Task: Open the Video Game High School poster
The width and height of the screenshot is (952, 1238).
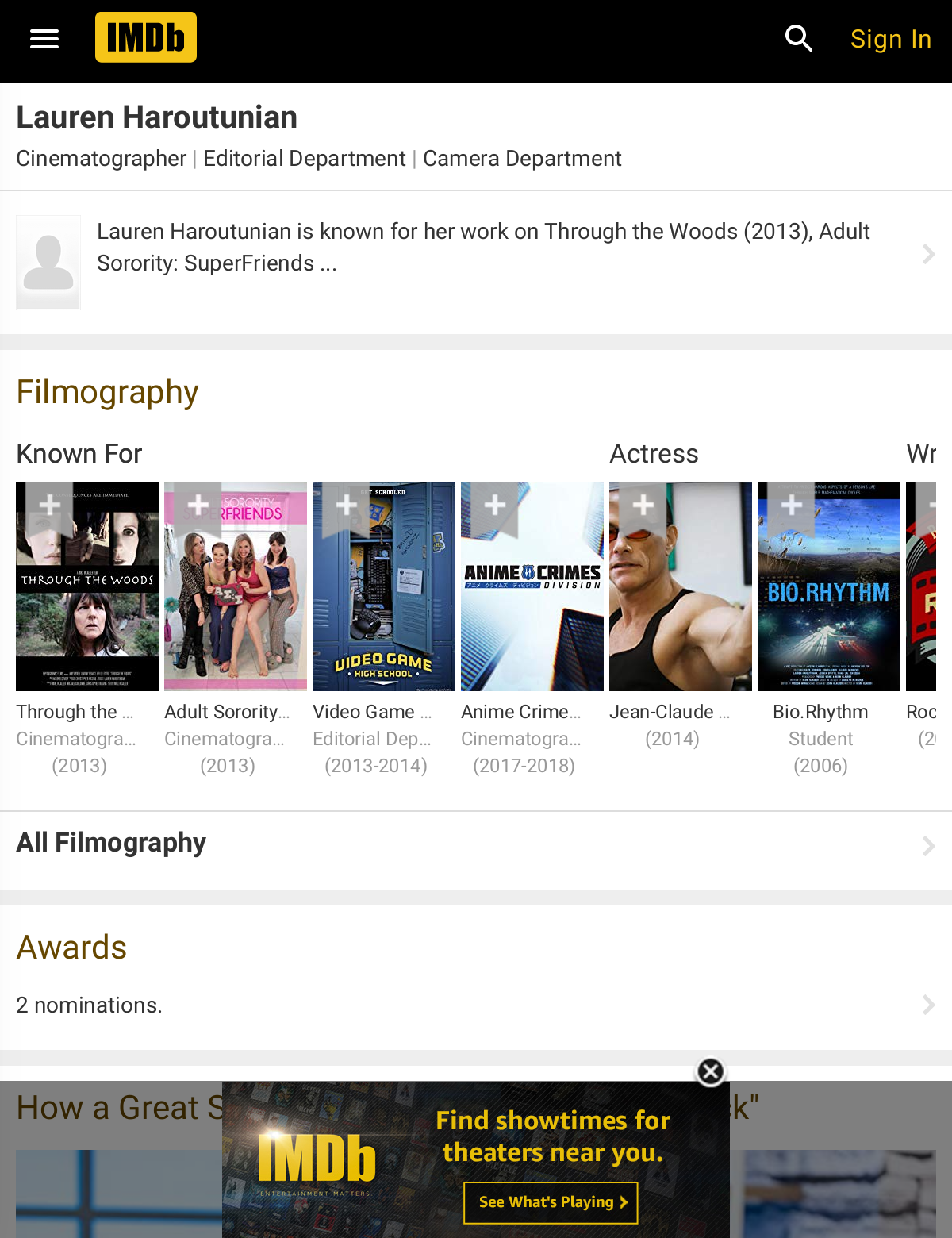Action: pos(384,586)
